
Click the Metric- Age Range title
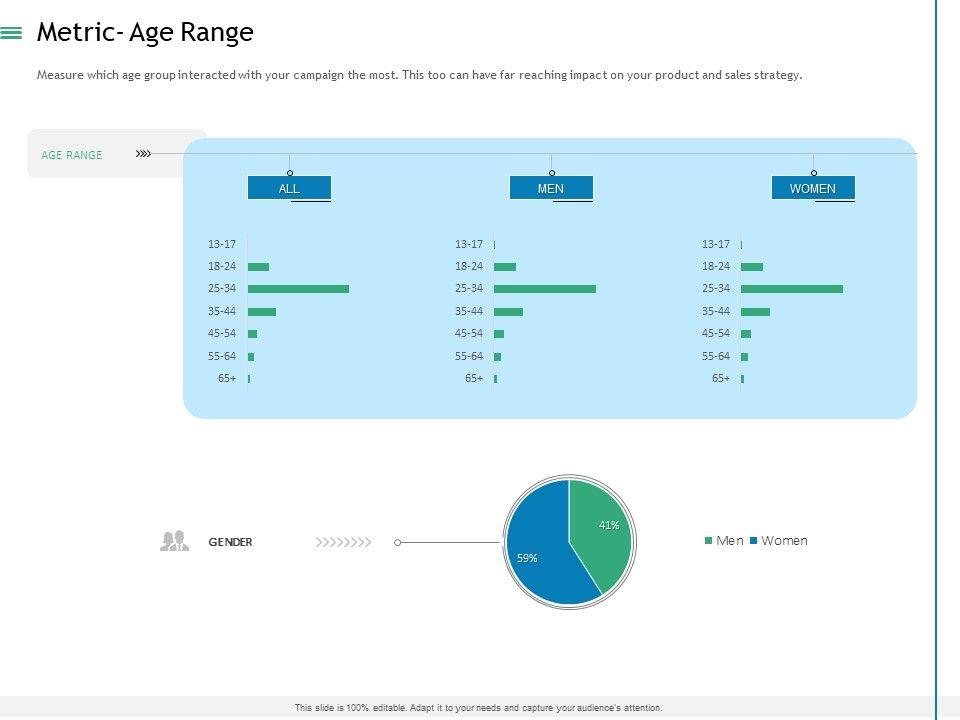coord(145,33)
